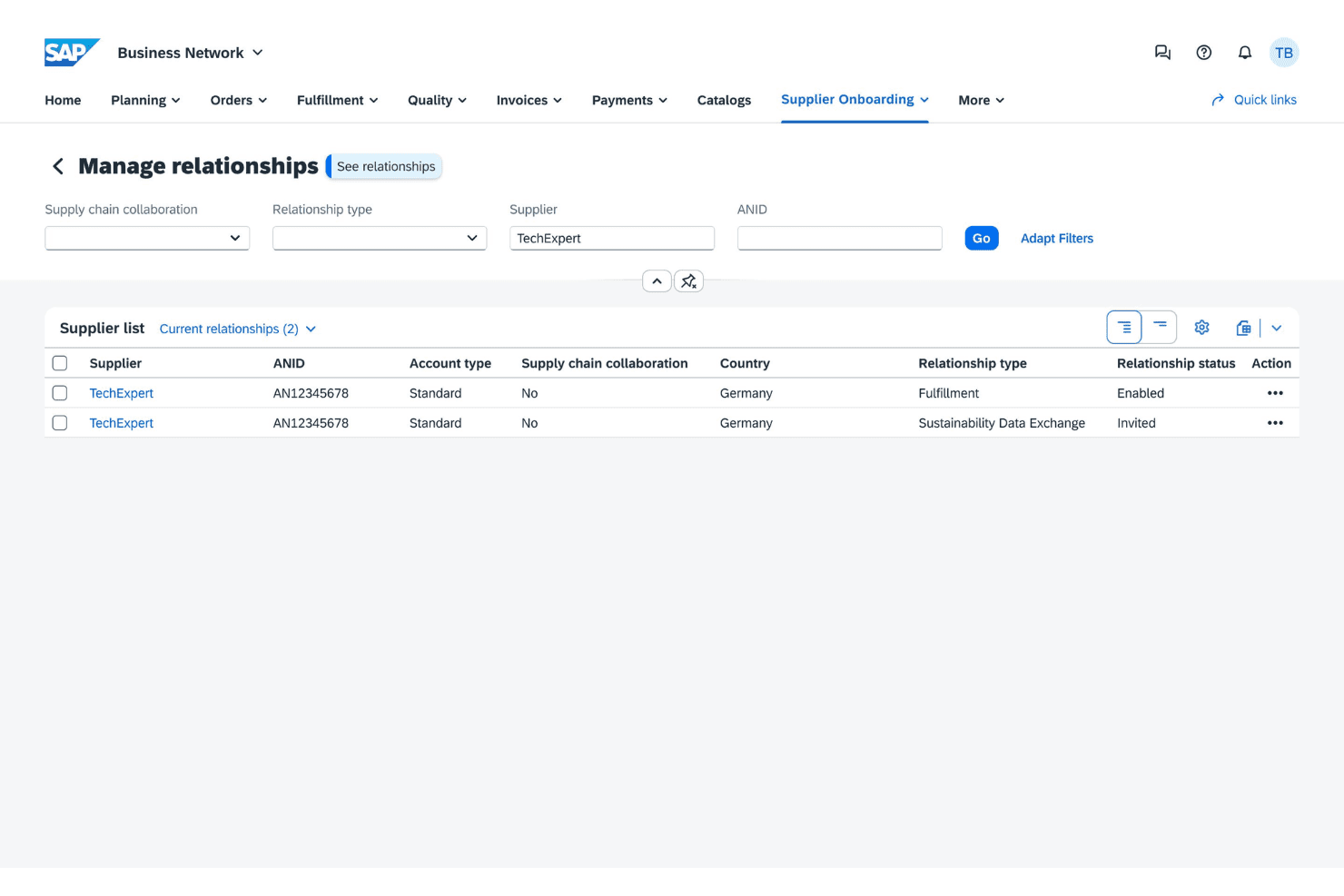Open the notifications bell
This screenshot has height=896, width=1344.
click(1245, 53)
